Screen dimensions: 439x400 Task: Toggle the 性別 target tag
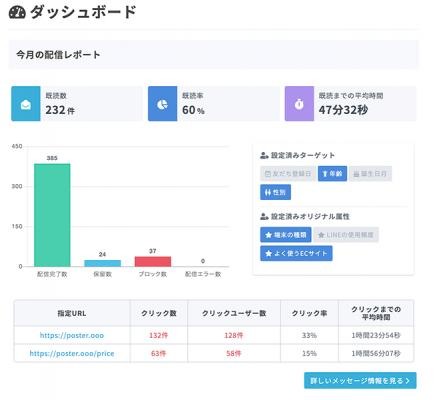pos(275,192)
